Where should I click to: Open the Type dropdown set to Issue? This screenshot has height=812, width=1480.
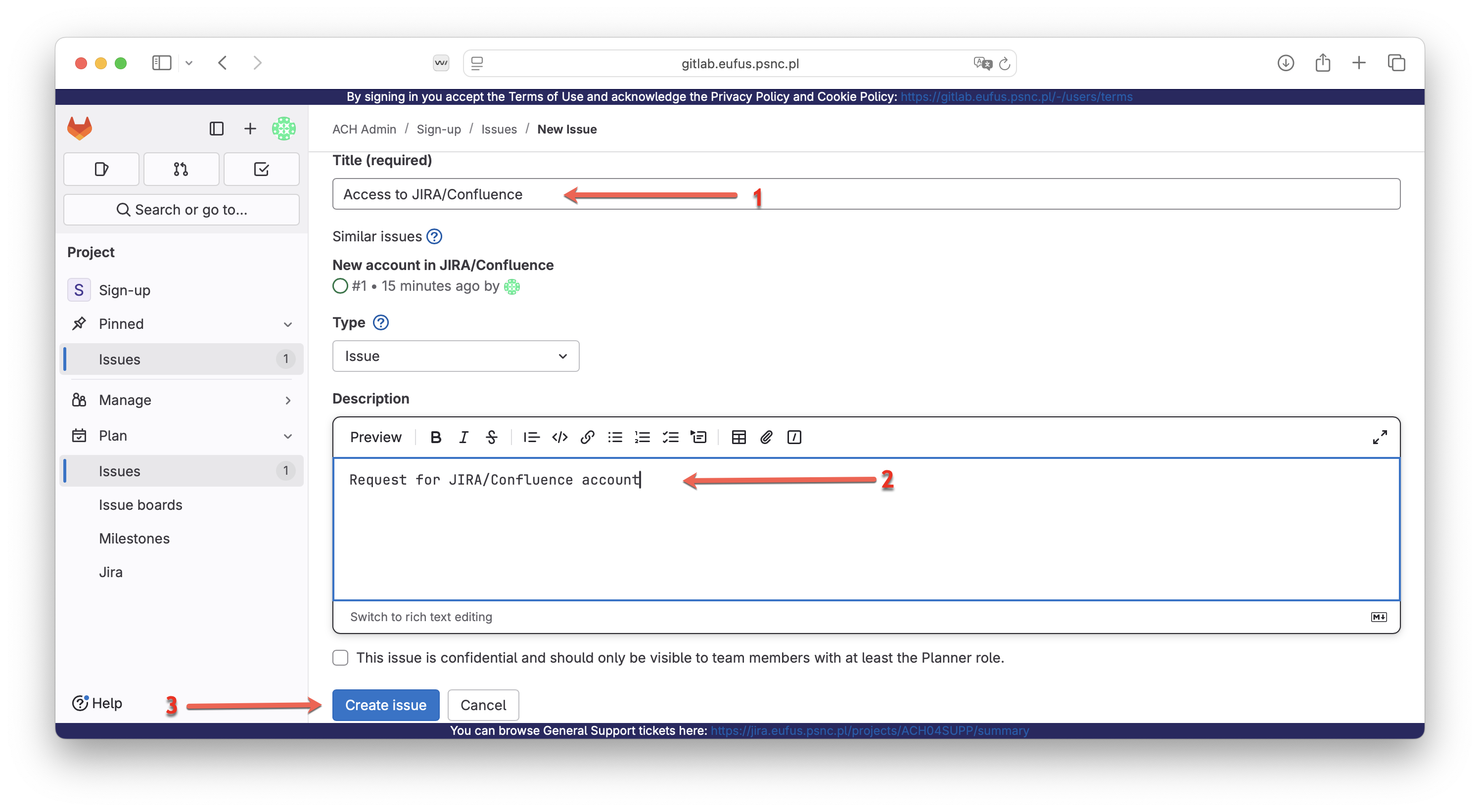click(x=456, y=356)
